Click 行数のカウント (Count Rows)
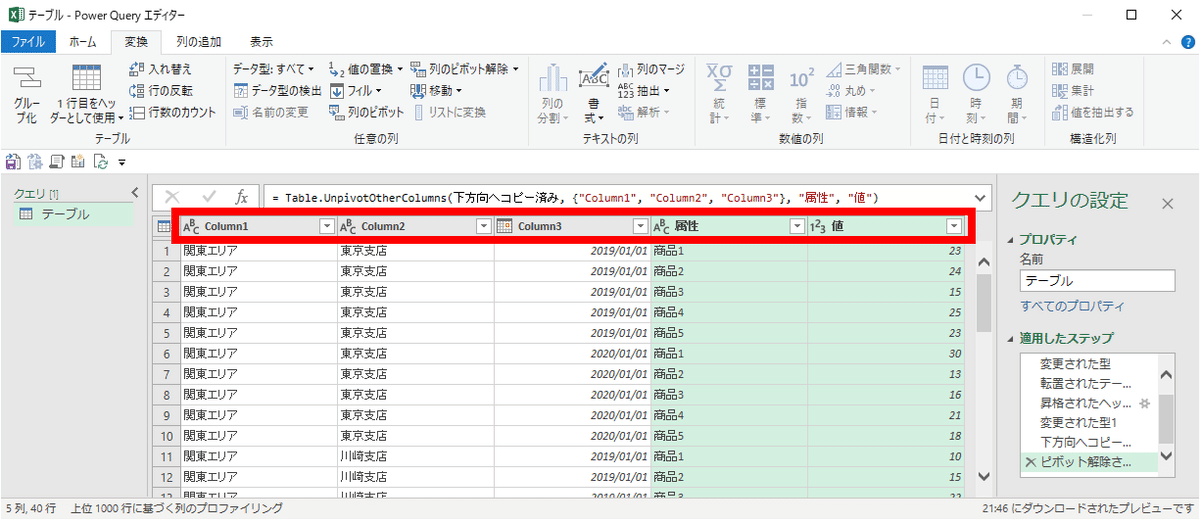The height and width of the screenshot is (520, 1200). click(174, 112)
